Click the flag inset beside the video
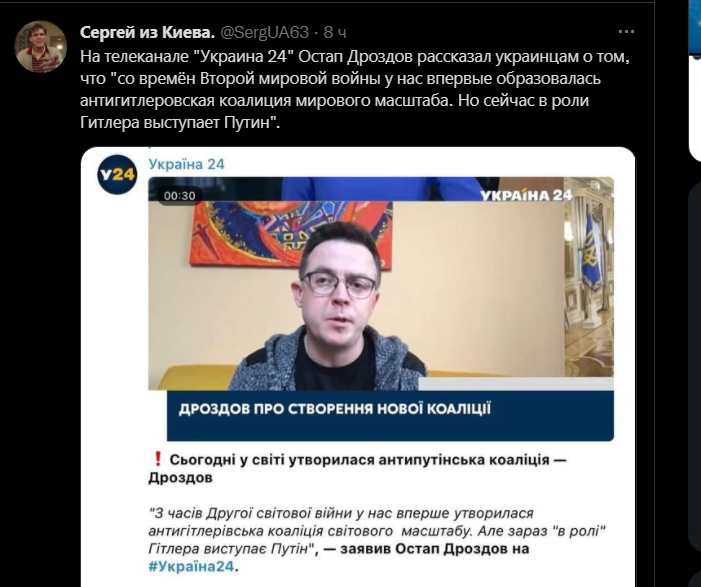 (589, 277)
